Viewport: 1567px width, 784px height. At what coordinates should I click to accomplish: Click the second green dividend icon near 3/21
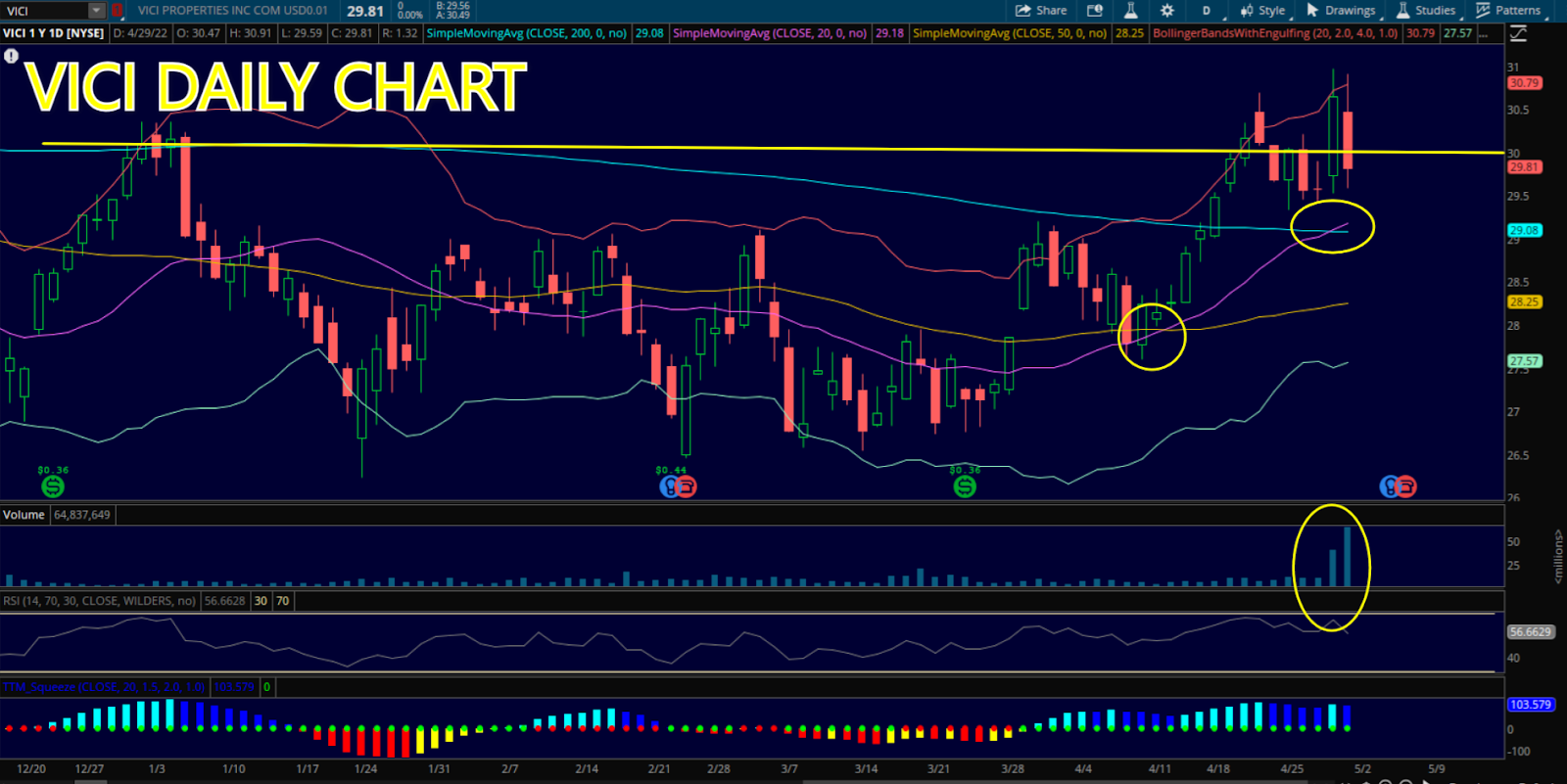965,485
